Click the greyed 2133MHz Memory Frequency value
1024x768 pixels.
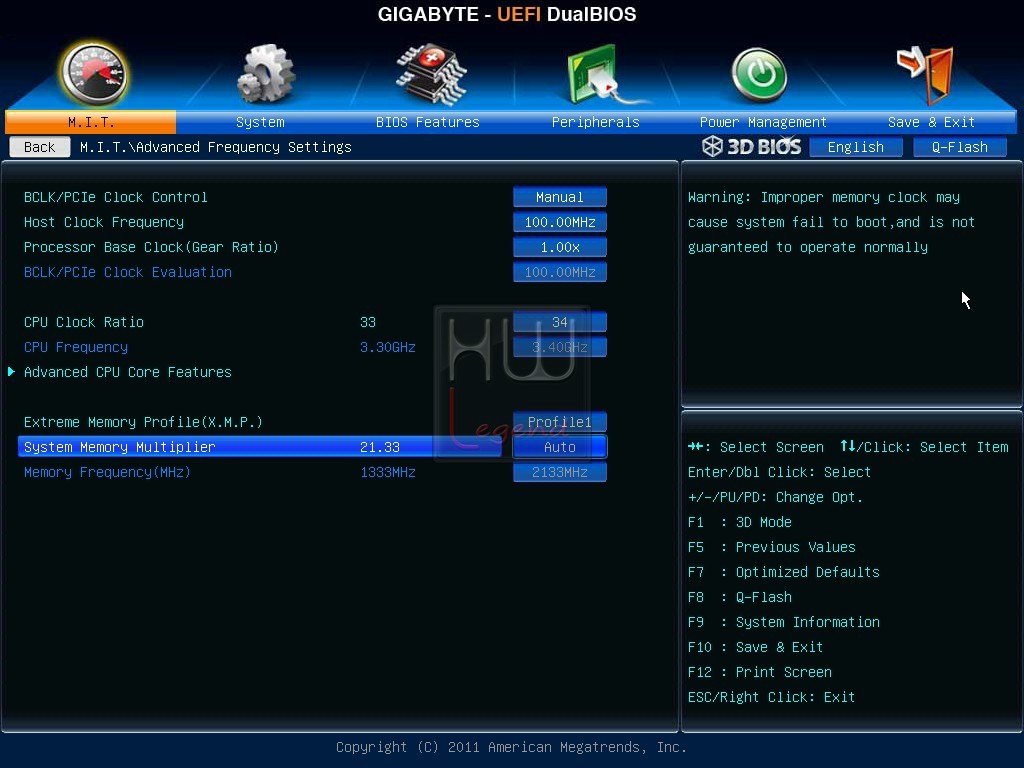click(560, 472)
